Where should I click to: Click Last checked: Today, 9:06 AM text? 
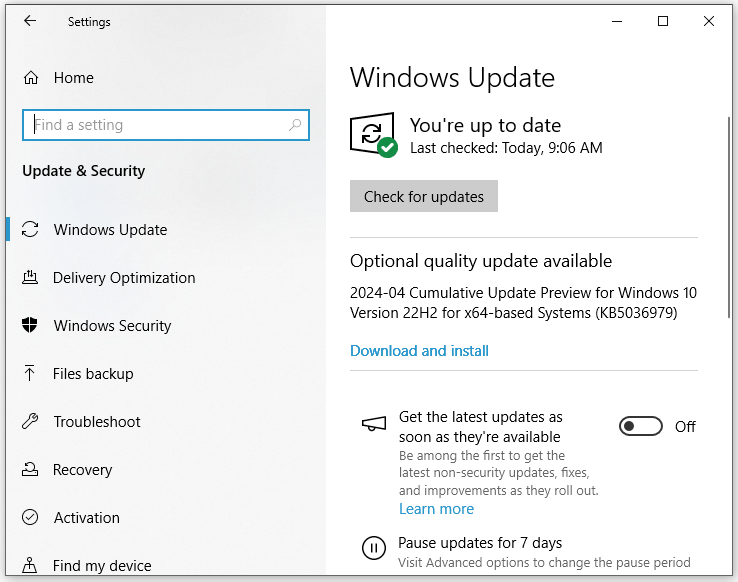(506, 148)
